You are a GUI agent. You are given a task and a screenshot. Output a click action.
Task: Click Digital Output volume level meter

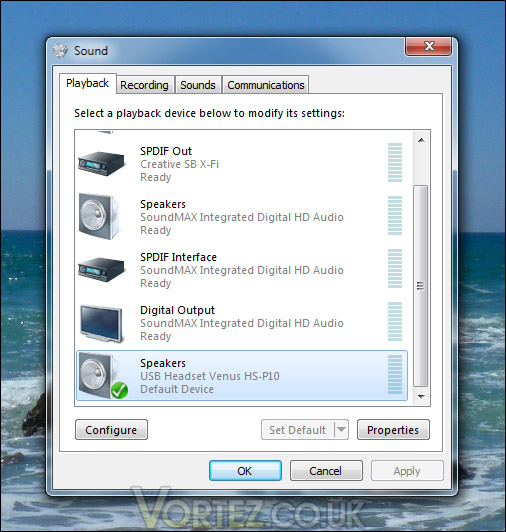click(x=395, y=321)
